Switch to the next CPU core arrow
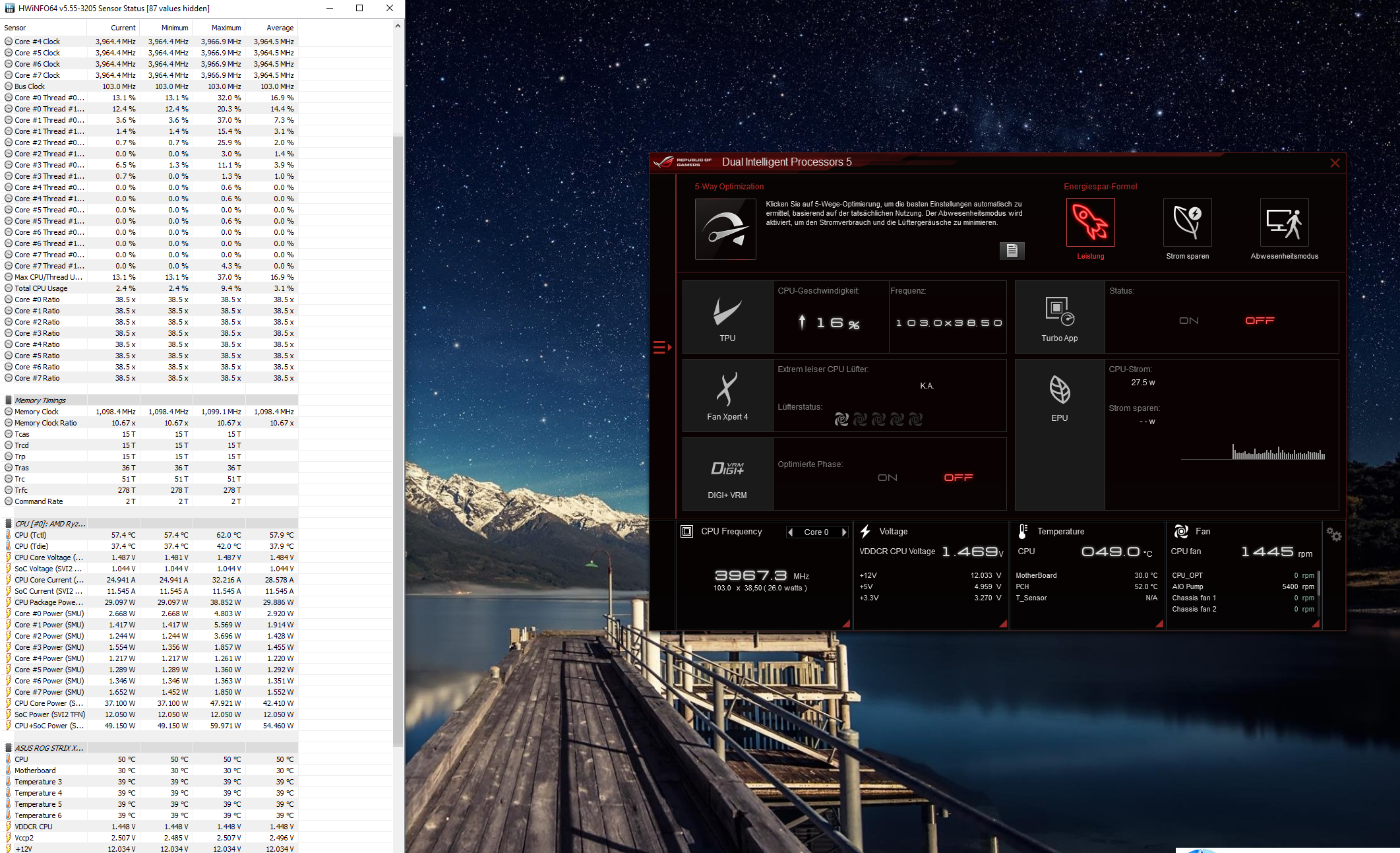 (x=844, y=532)
